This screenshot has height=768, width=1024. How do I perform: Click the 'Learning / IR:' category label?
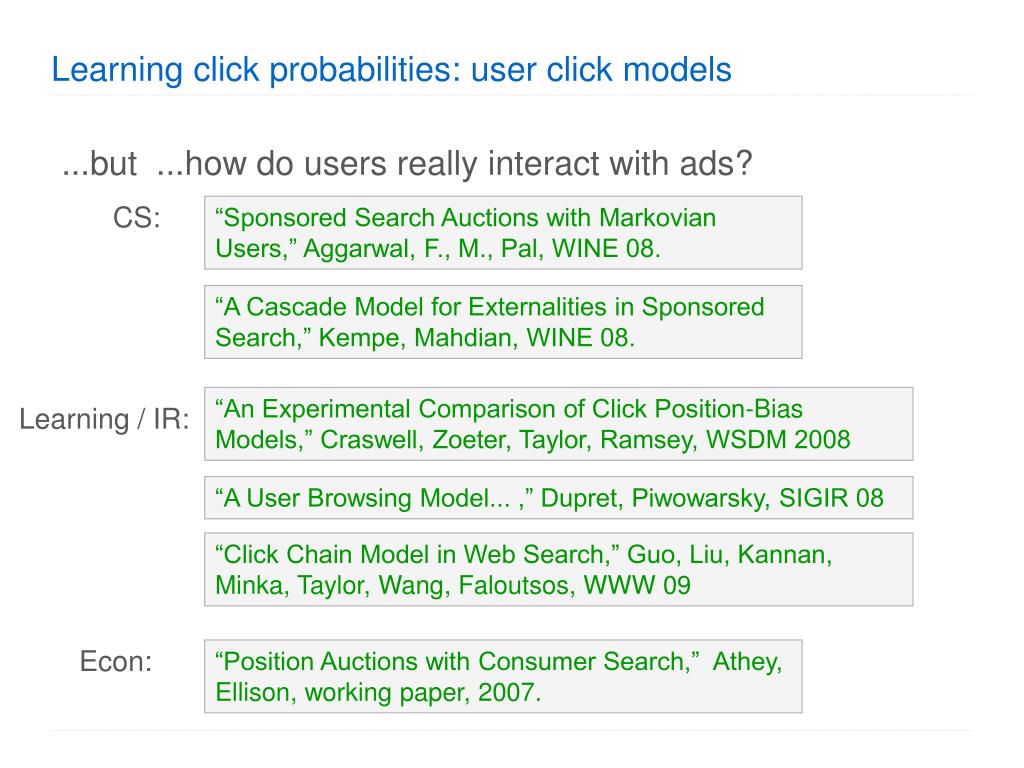104,419
